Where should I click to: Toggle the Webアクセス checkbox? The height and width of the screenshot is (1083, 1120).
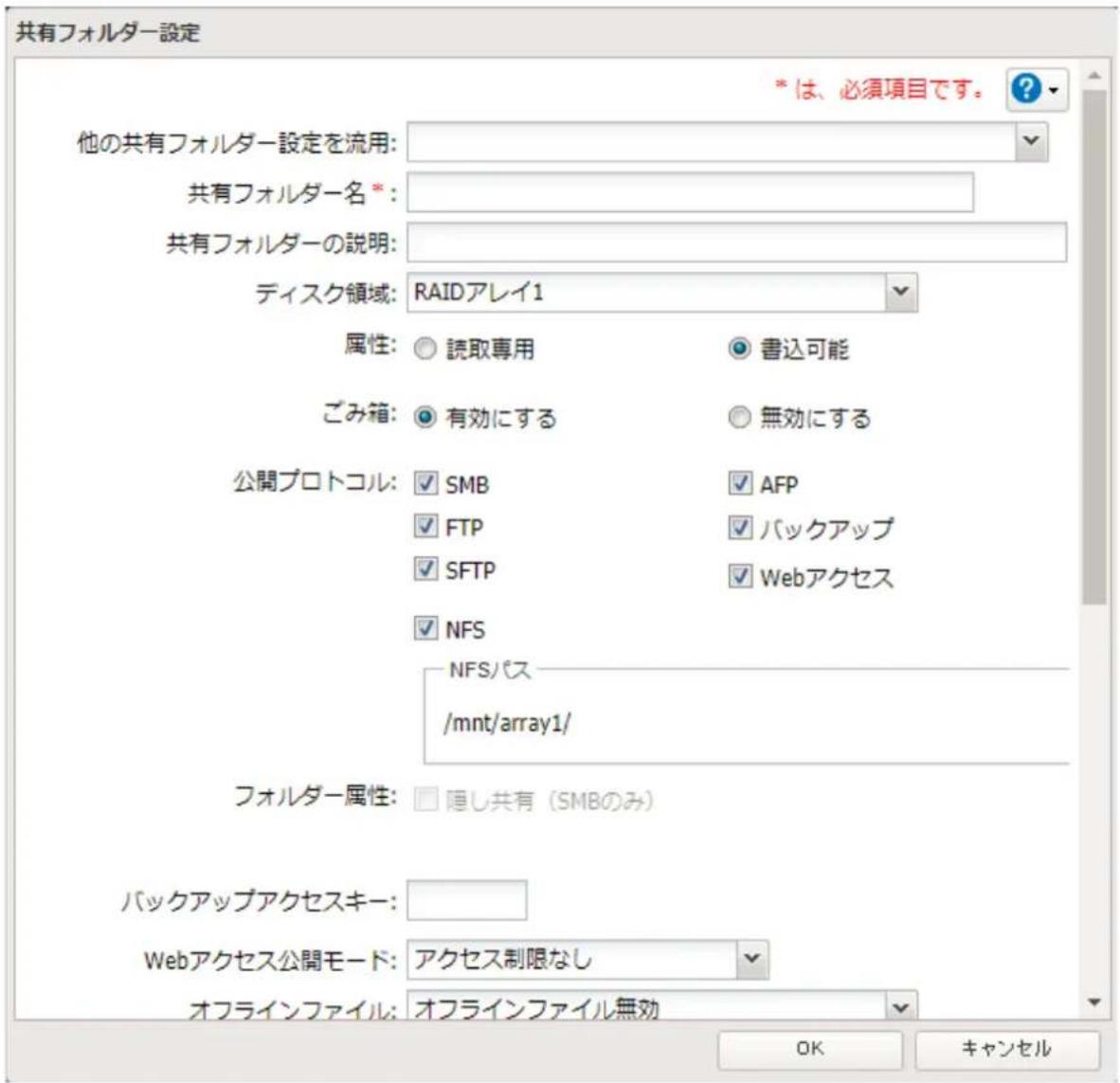740,576
